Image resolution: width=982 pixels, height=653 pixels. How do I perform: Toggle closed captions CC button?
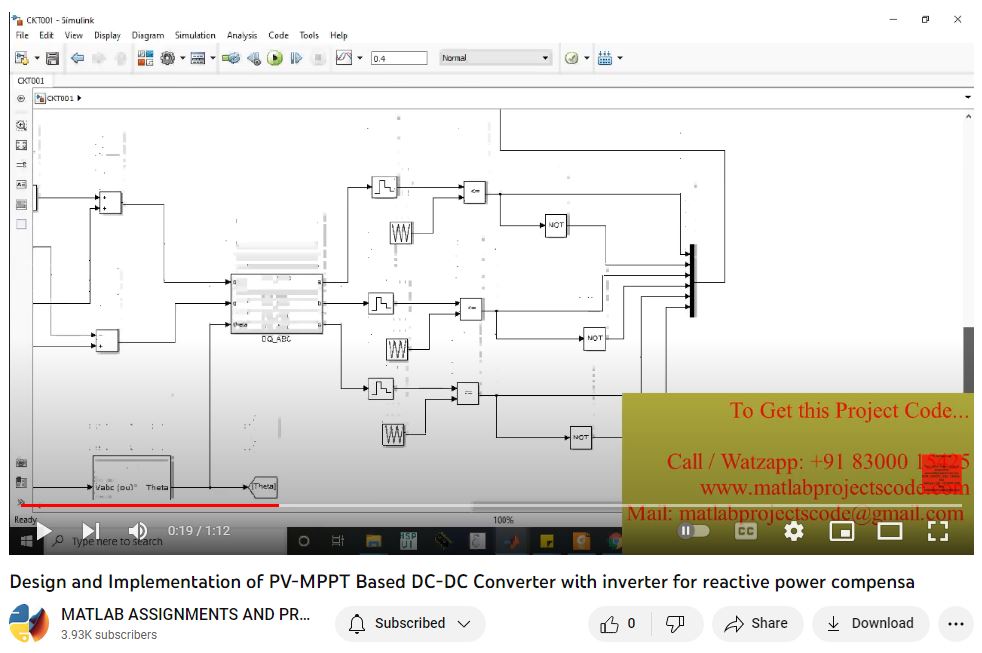click(745, 531)
